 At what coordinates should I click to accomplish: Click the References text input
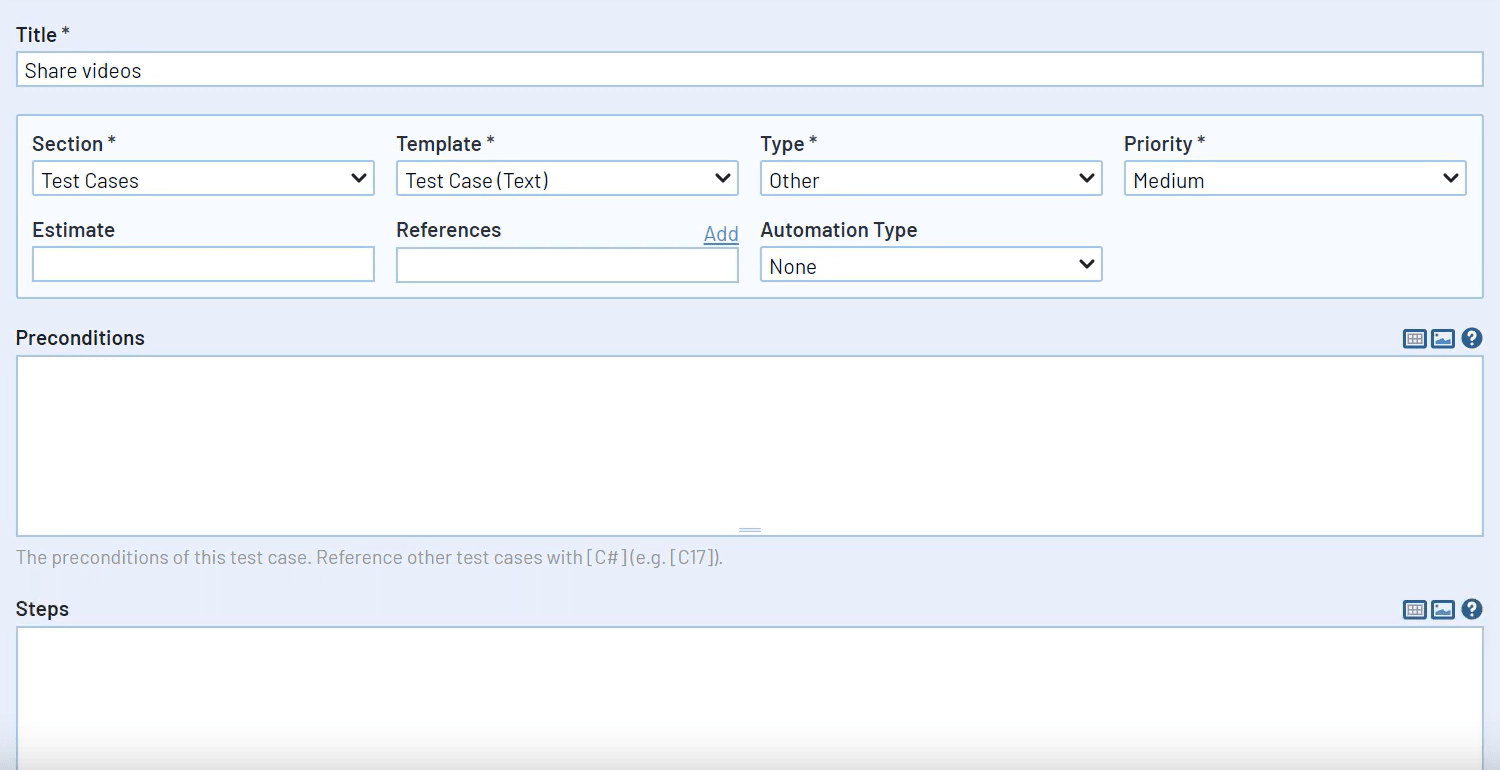565,264
